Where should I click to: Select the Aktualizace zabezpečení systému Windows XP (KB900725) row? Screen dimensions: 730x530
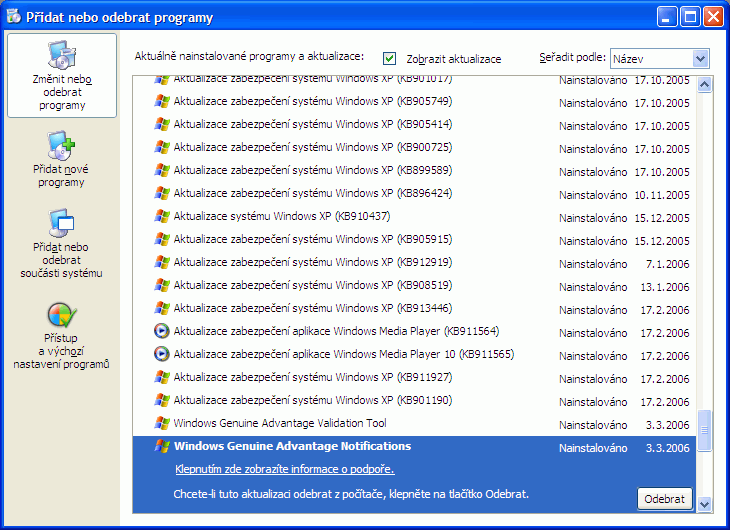(414, 147)
